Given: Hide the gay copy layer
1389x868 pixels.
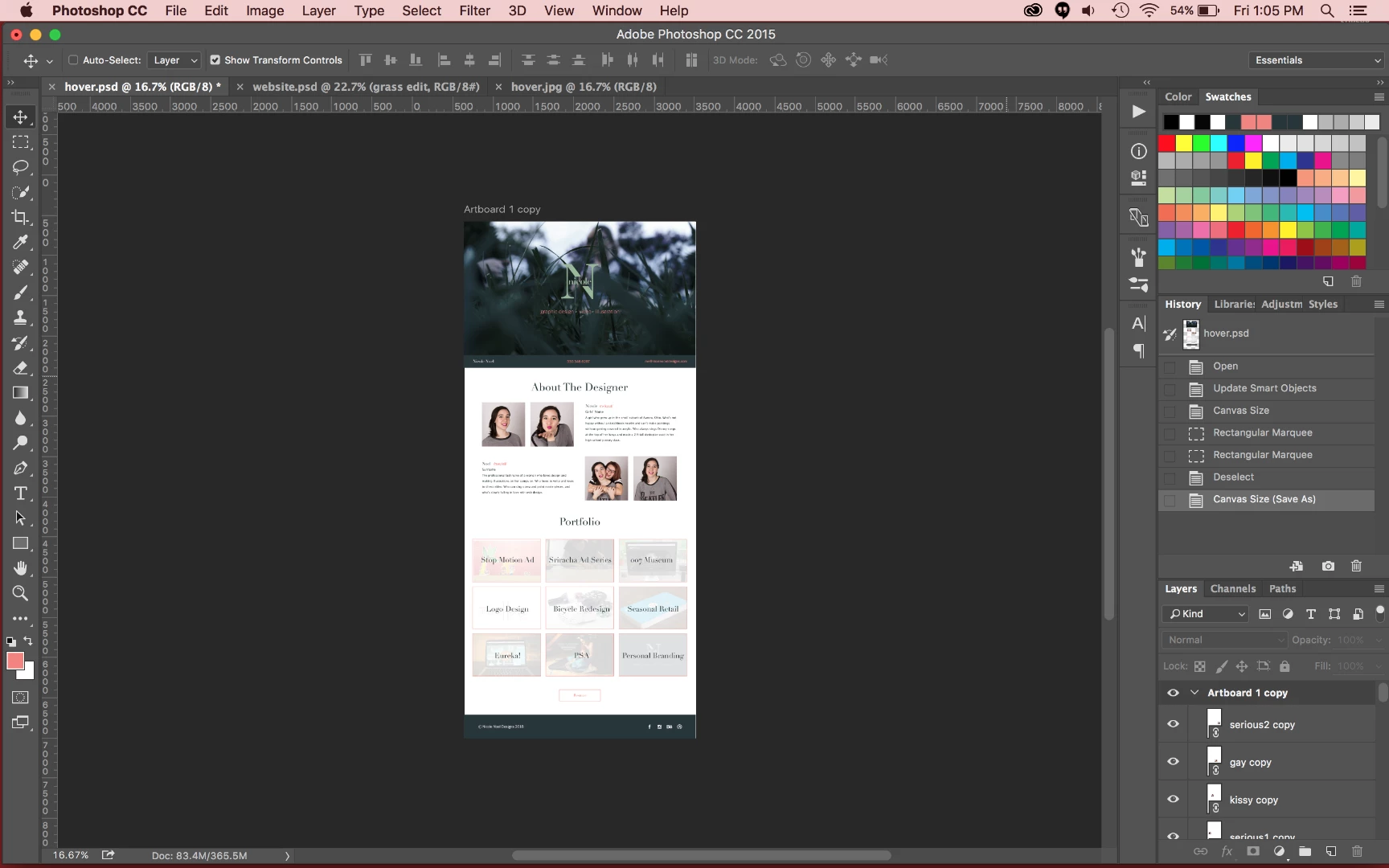Looking at the screenshot, I should point(1173,762).
